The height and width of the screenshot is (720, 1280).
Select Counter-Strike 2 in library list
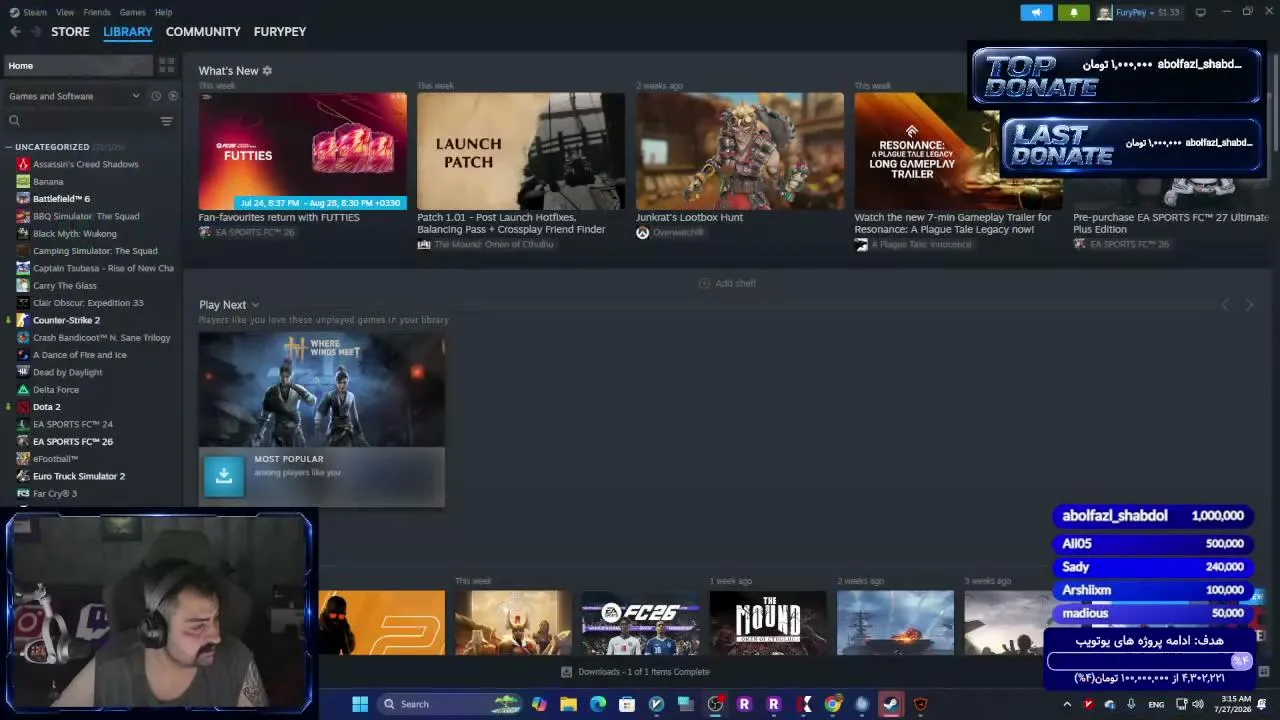tap(66, 320)
